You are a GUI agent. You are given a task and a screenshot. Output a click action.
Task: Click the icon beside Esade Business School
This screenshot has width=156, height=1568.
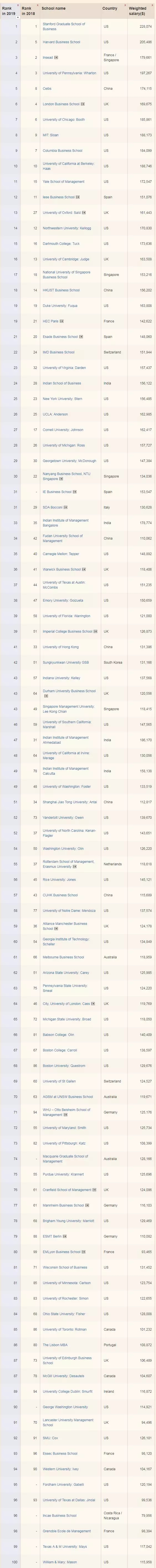81,337
